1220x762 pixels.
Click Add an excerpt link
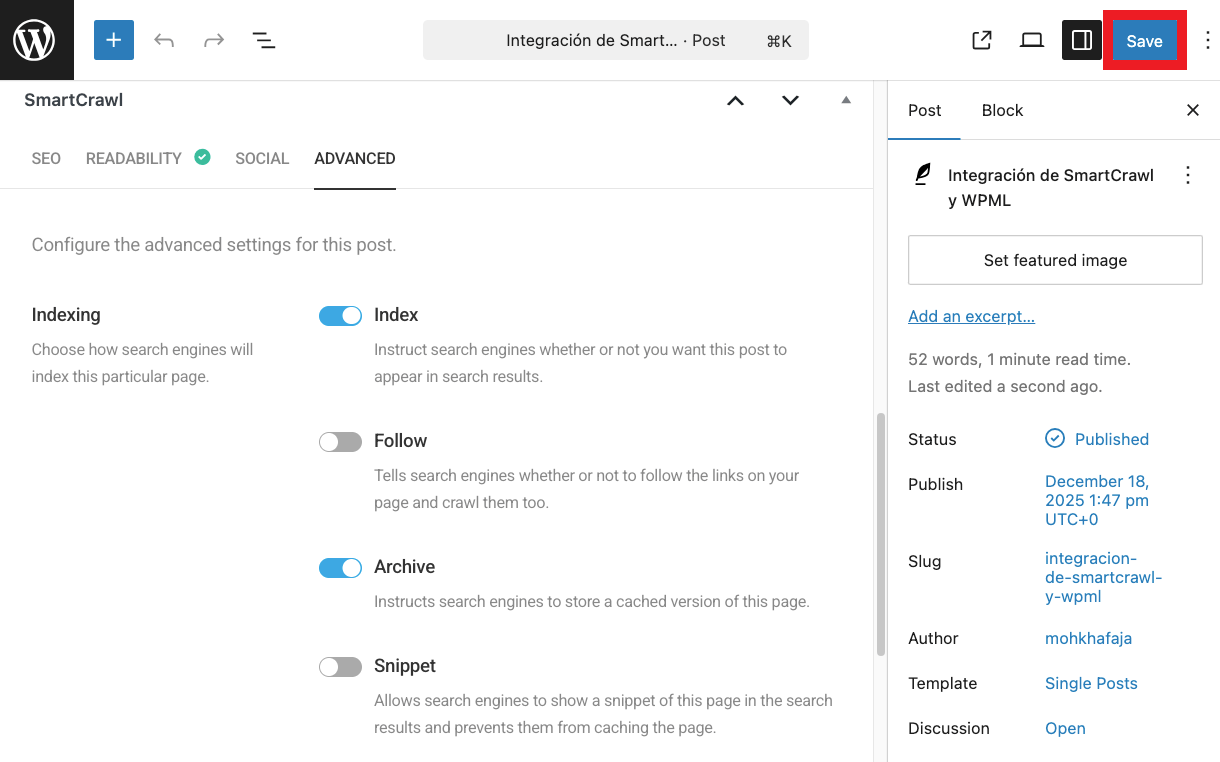click(971, 316)
